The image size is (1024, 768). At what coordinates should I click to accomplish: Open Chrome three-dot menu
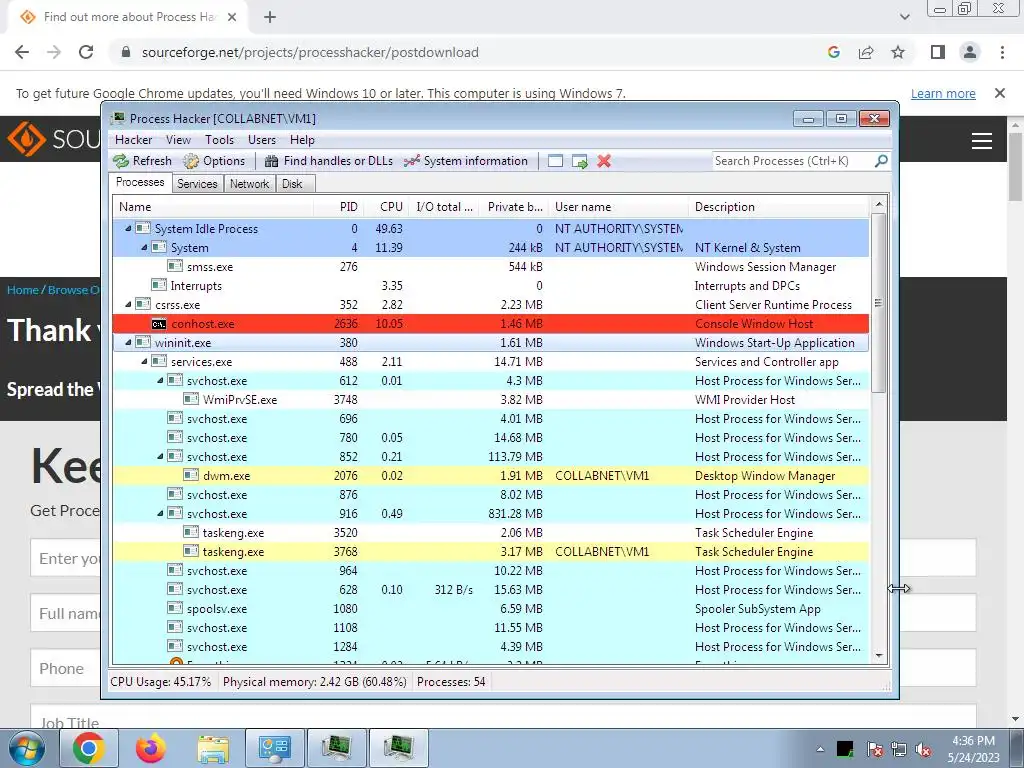(1002, 52)
